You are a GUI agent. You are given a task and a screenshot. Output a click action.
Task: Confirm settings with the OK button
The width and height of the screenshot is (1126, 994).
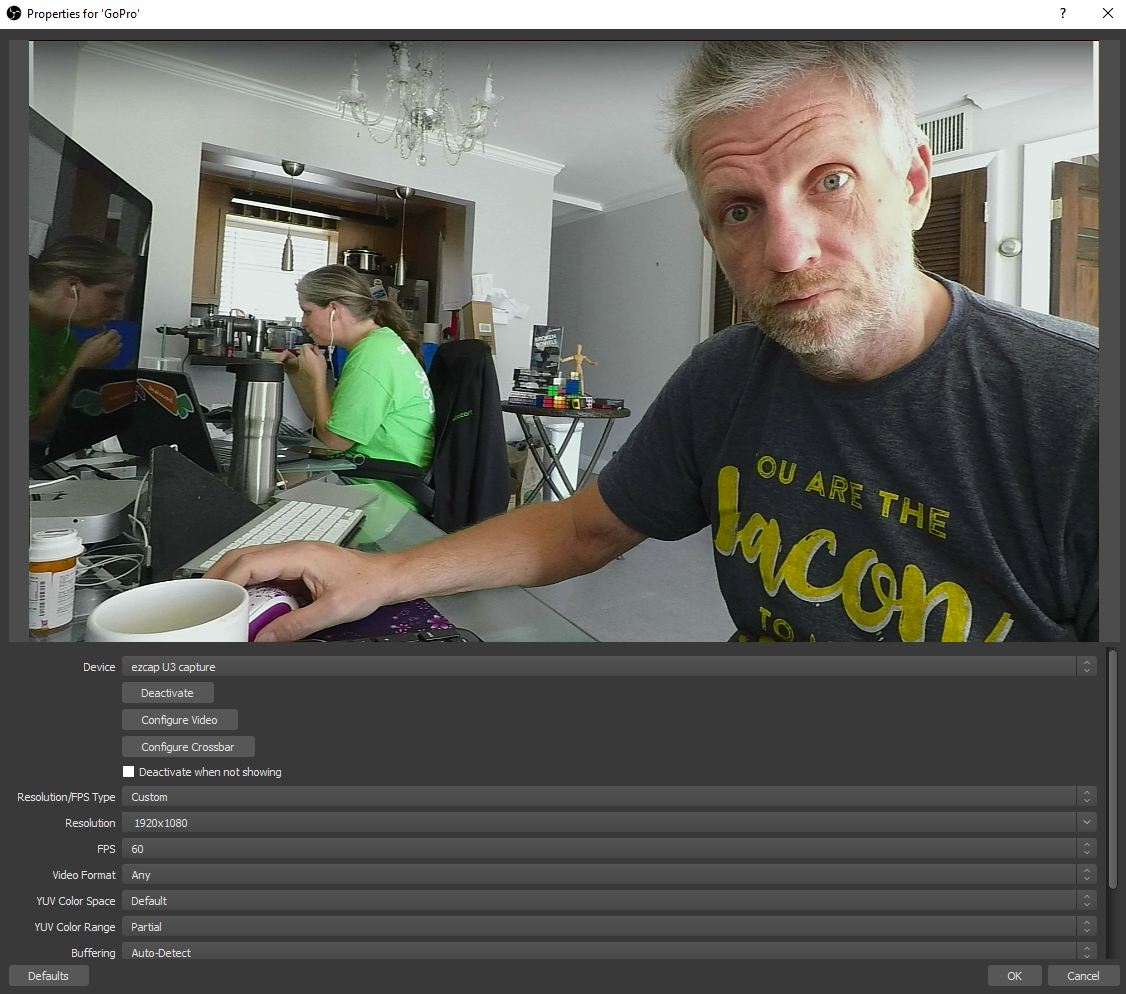tap(1014, 976)
